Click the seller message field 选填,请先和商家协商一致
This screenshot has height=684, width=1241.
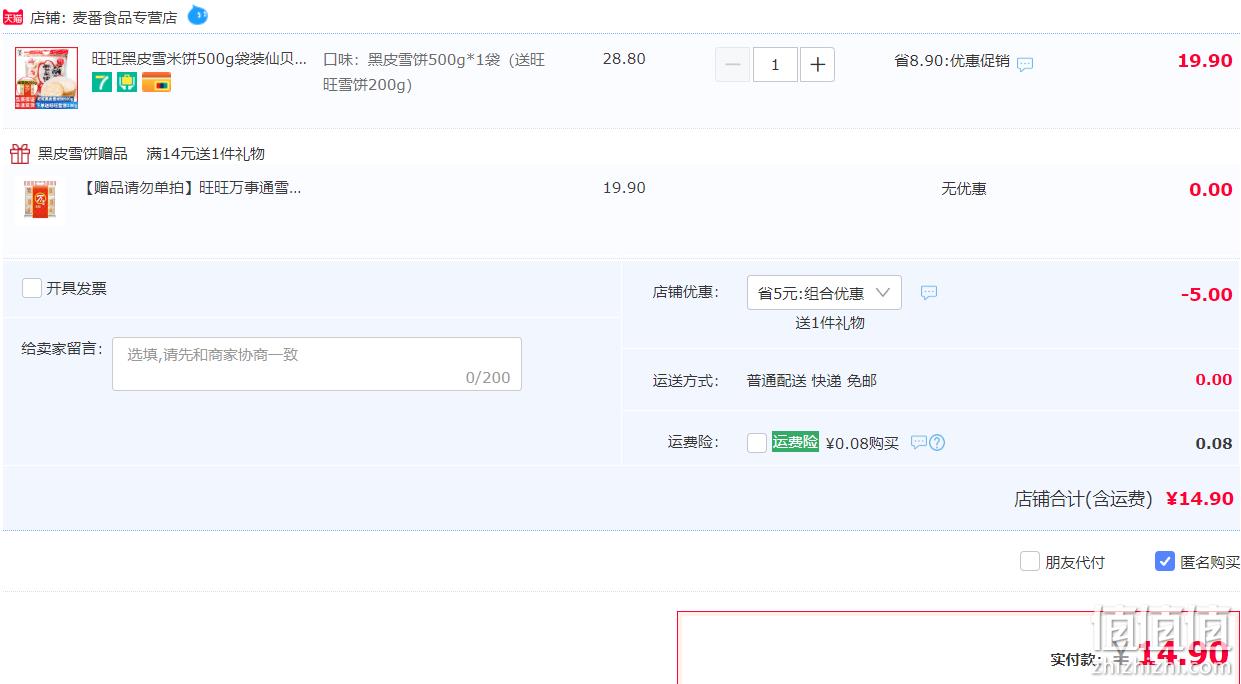[317, 364]
